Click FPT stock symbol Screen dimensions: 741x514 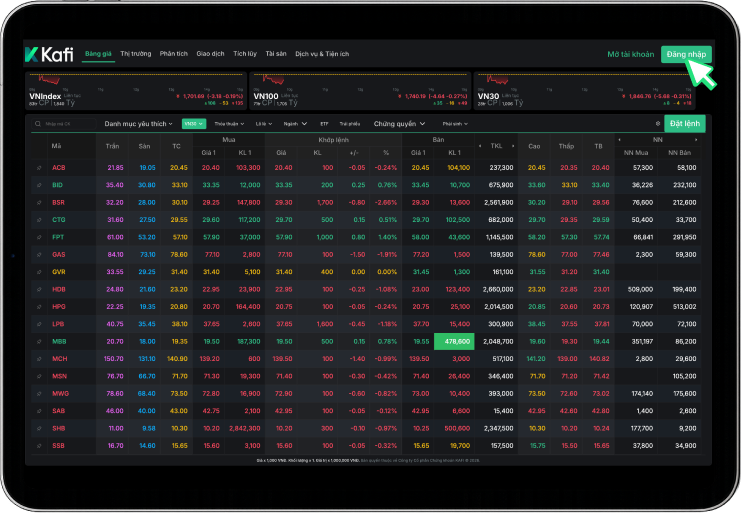point(58,237)
